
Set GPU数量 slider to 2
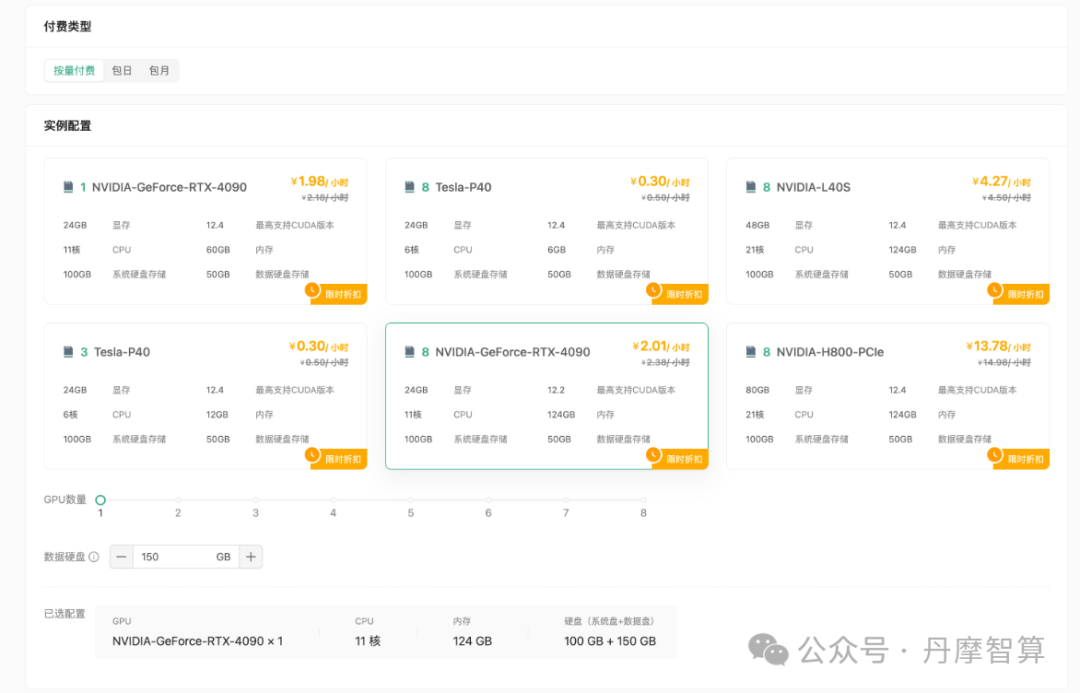coord(178,500)
